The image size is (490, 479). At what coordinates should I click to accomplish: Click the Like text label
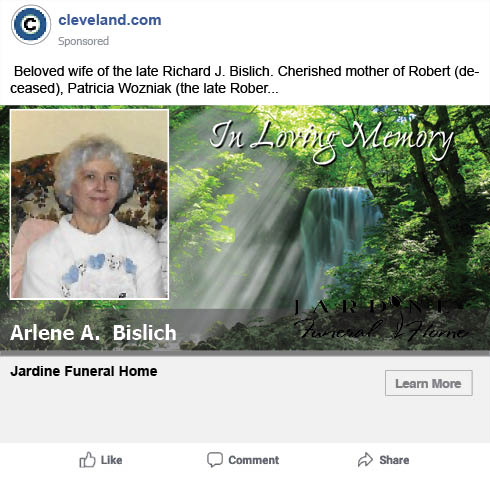[x=111, y=460]
